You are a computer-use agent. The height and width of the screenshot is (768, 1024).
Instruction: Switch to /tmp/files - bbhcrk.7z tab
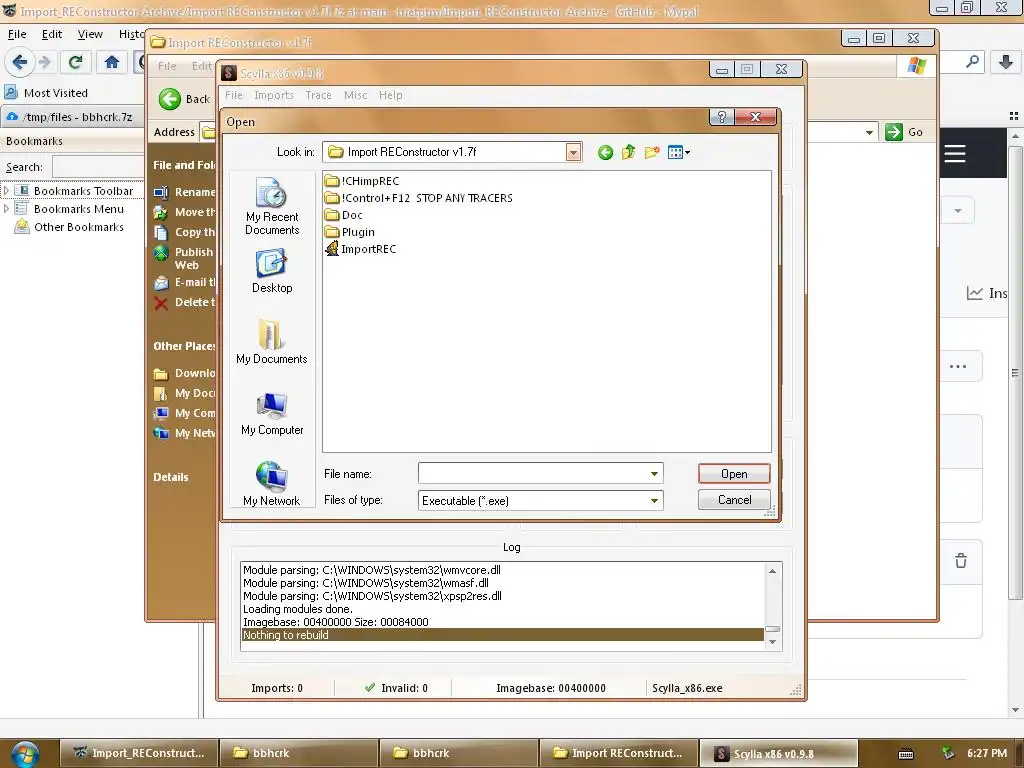[72, 117]
